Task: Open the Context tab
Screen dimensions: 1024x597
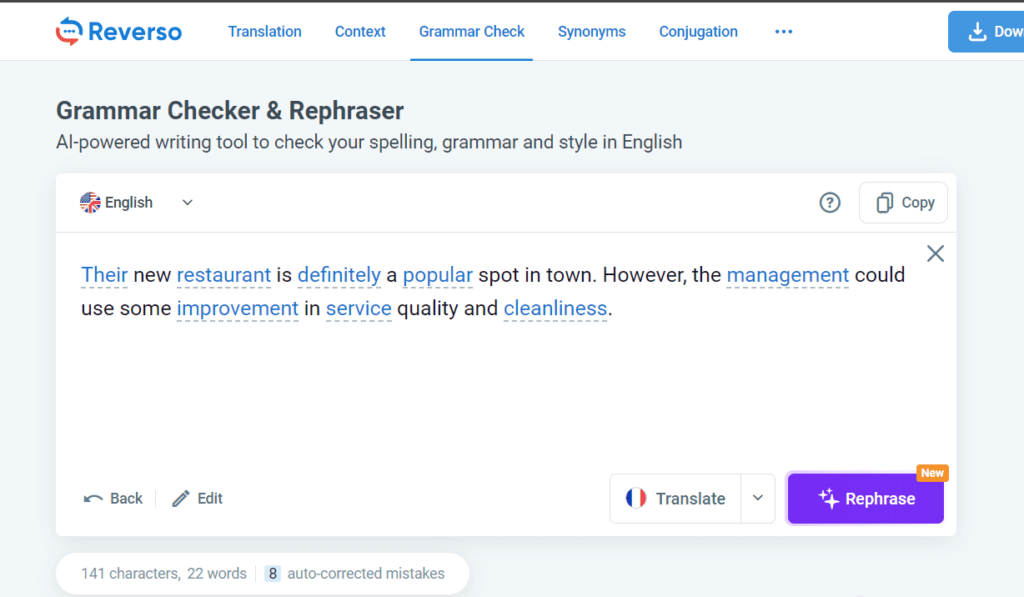Action: coord(360,31)
